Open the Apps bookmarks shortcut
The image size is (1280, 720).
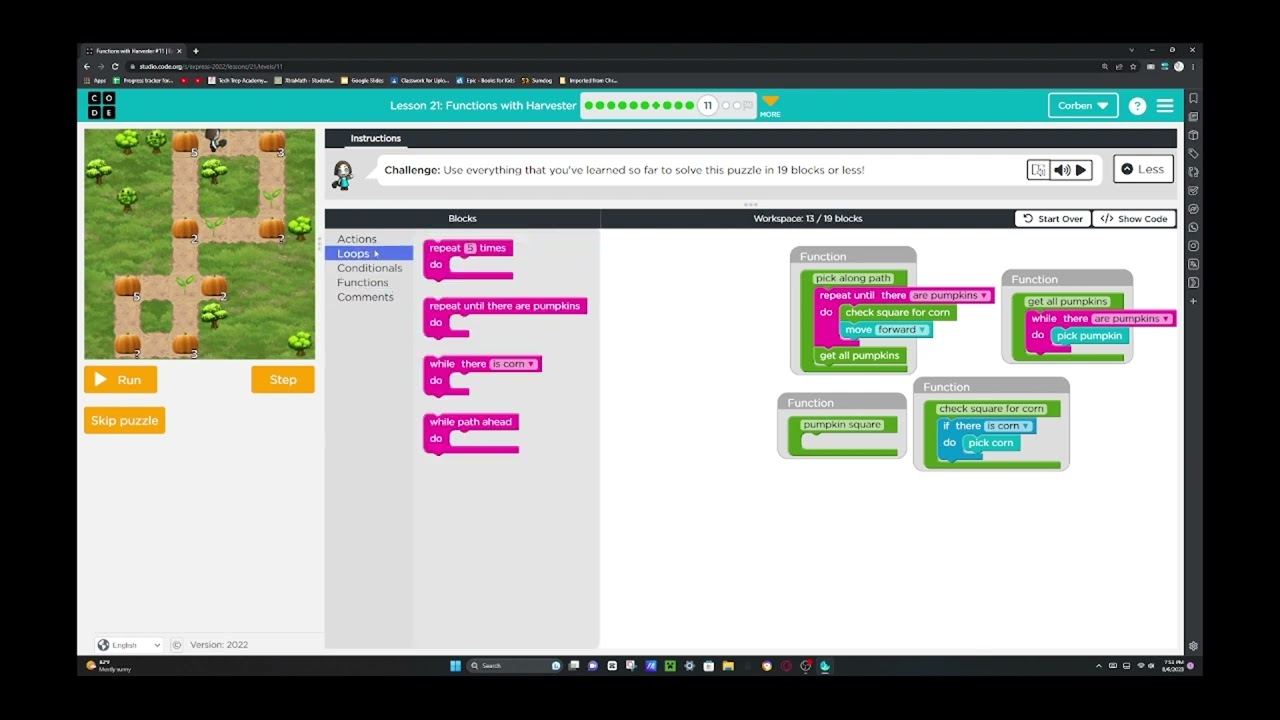pyautogui.click(x=95, y=80)
